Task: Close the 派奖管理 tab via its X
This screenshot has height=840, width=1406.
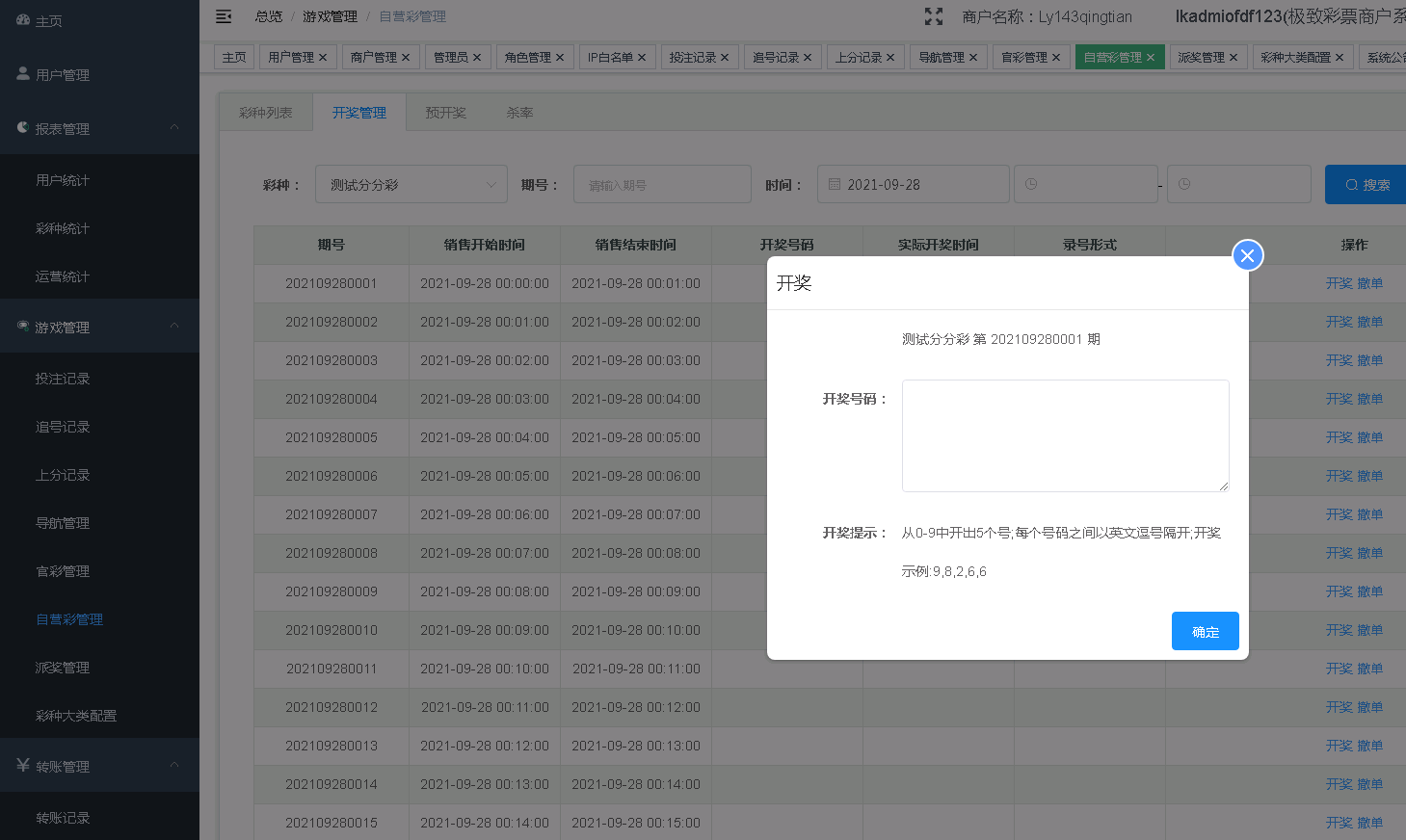Action: click(x=1234, y=58)
